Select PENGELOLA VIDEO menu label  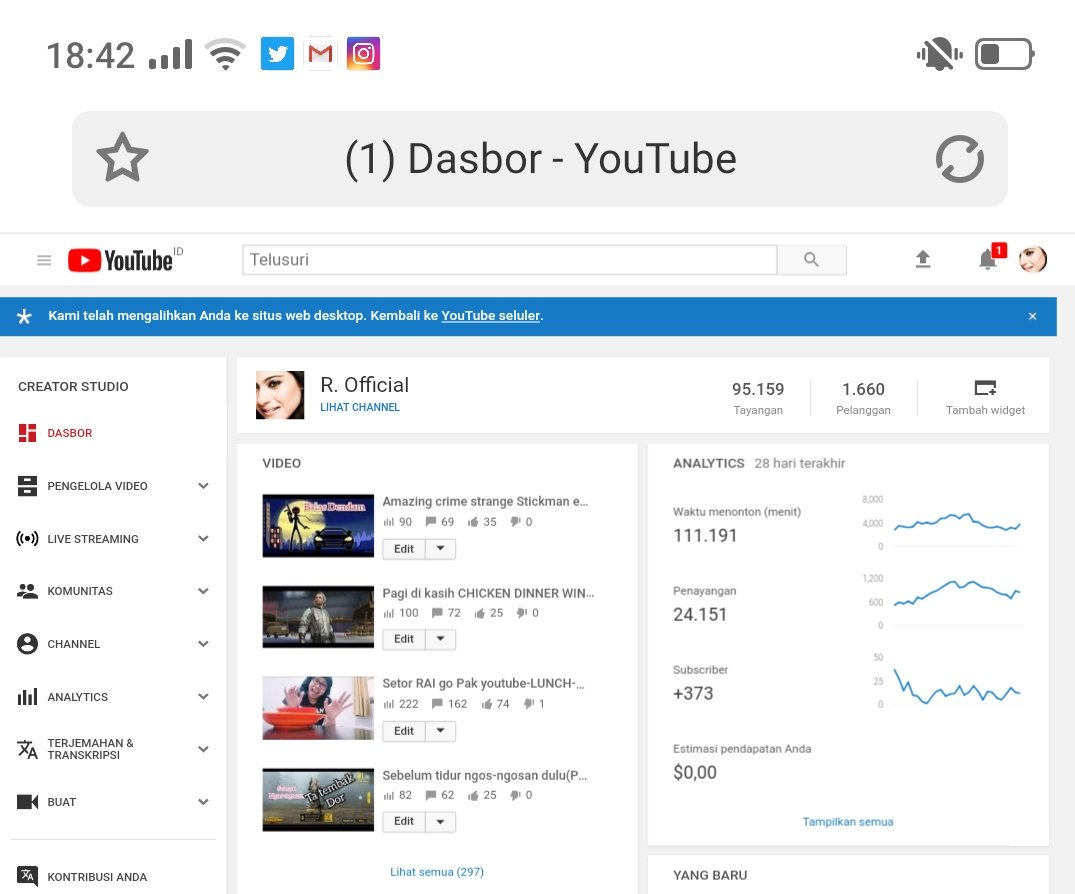(97, 486)
